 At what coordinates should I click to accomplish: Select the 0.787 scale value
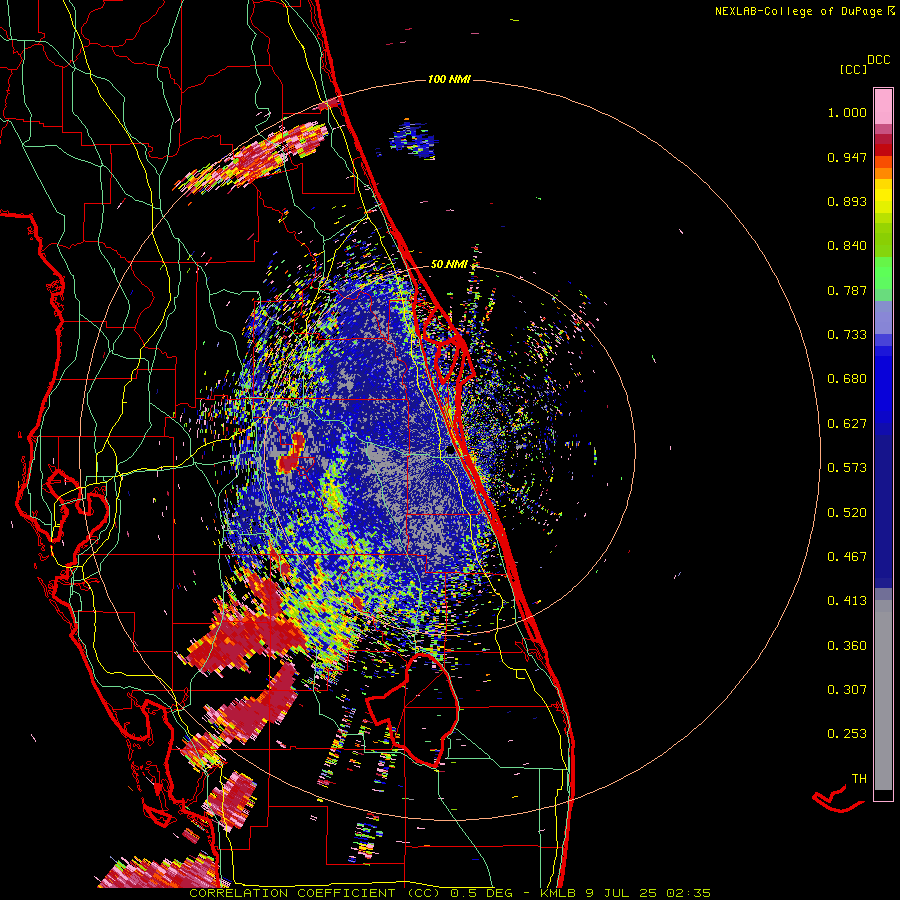tap(847, 290)
